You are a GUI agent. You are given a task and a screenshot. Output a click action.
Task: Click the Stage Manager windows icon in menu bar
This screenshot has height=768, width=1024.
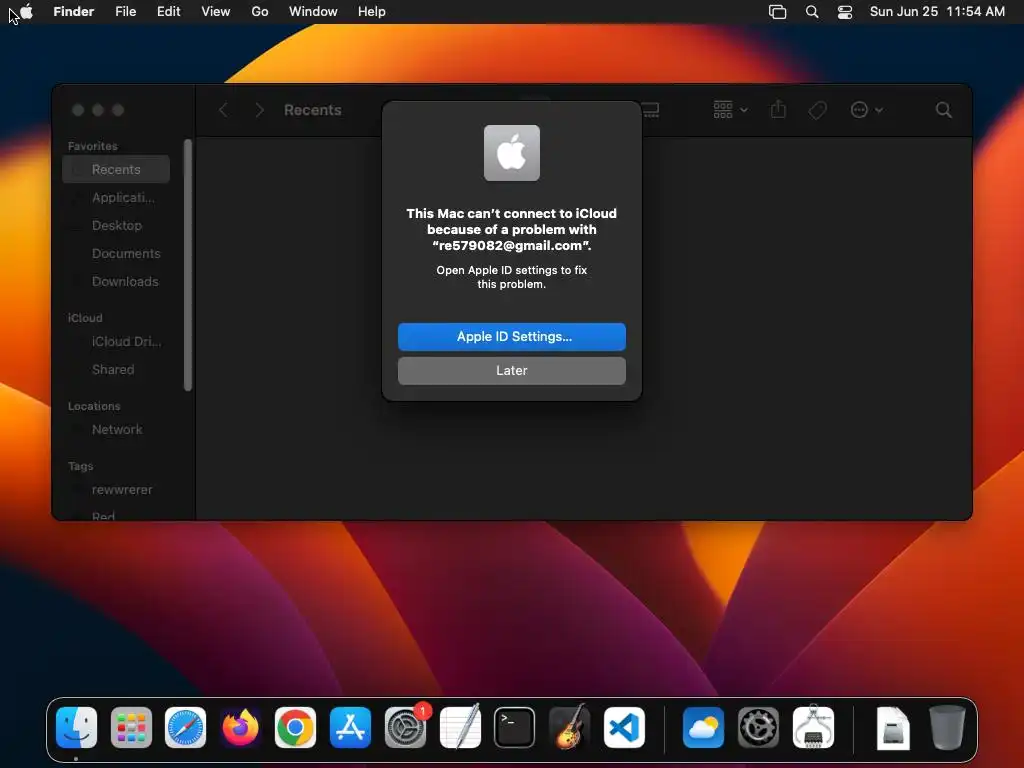(x=777, y=12)
